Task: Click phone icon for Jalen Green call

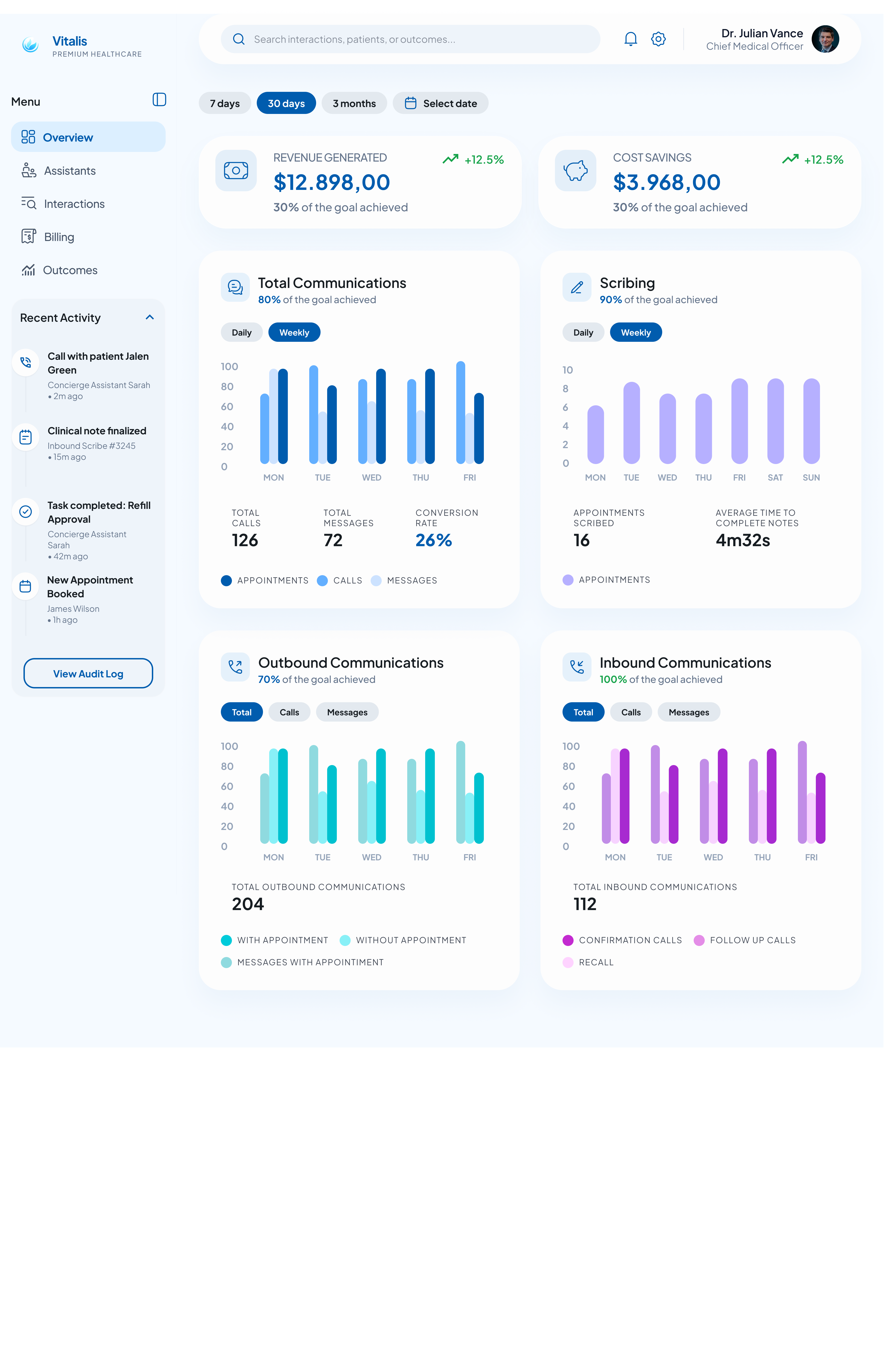Action: (25, 362)
